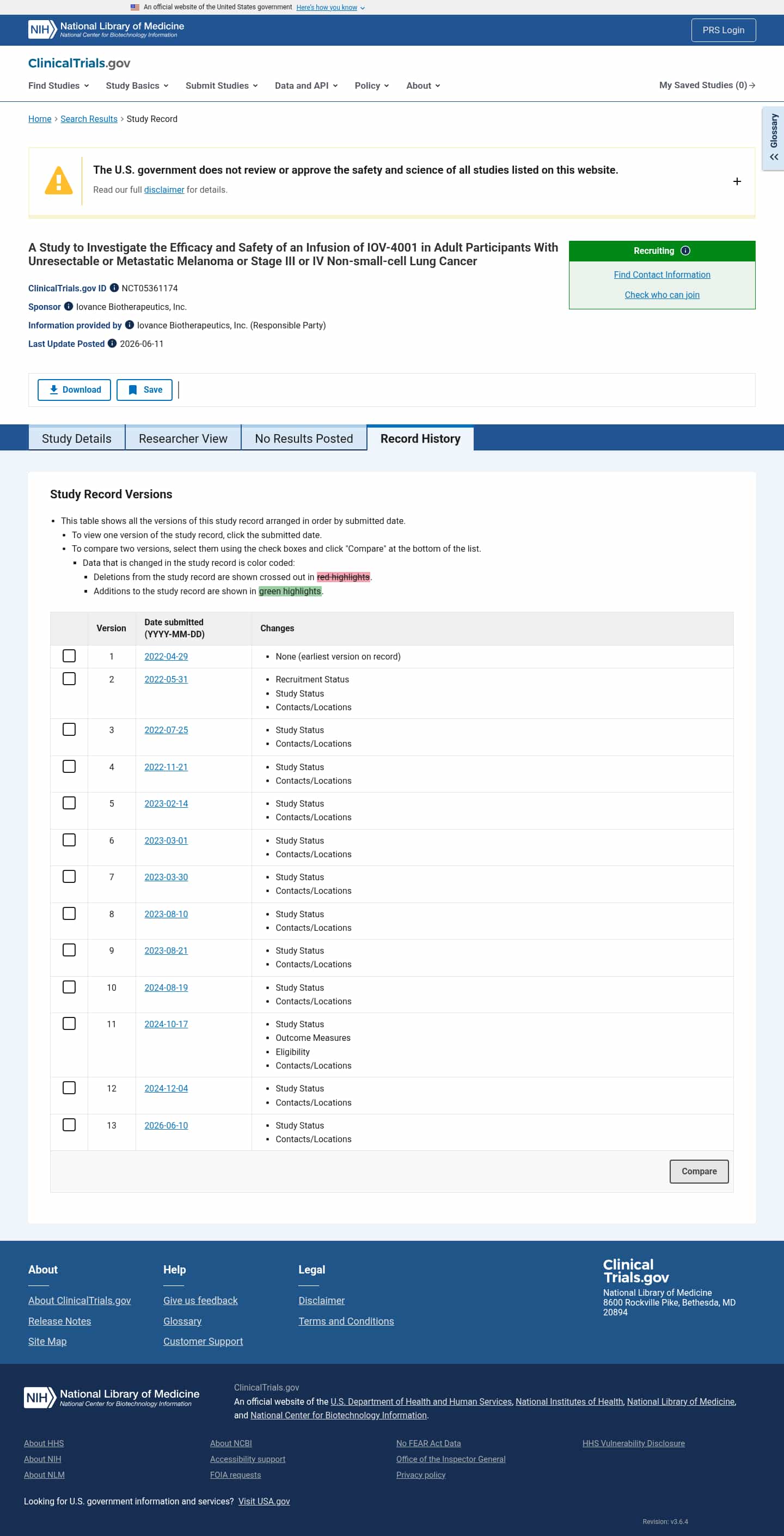Image resolution: width=784 pixels, height=1536 pixels.
Task: Open version dated 2026-06-10
Action: pos(166,1126)
